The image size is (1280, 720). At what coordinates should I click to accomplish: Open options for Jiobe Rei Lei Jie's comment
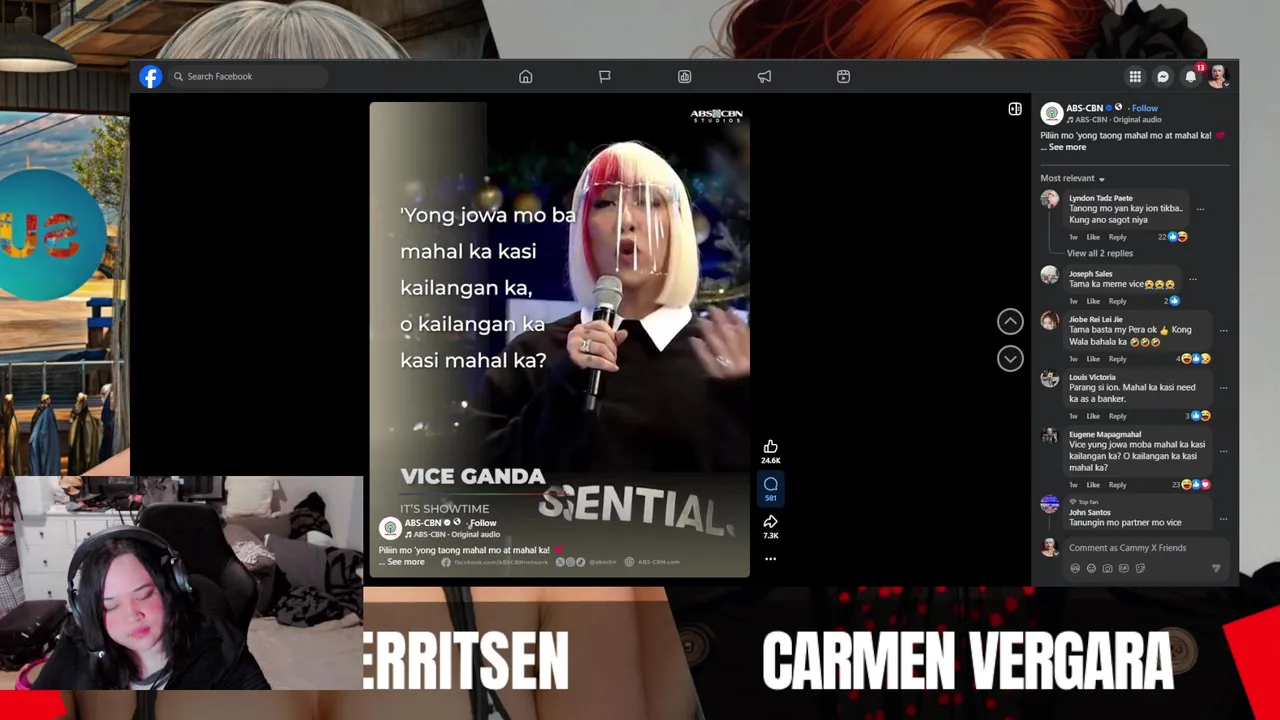pyautogui.click(x=1223, y=330)
